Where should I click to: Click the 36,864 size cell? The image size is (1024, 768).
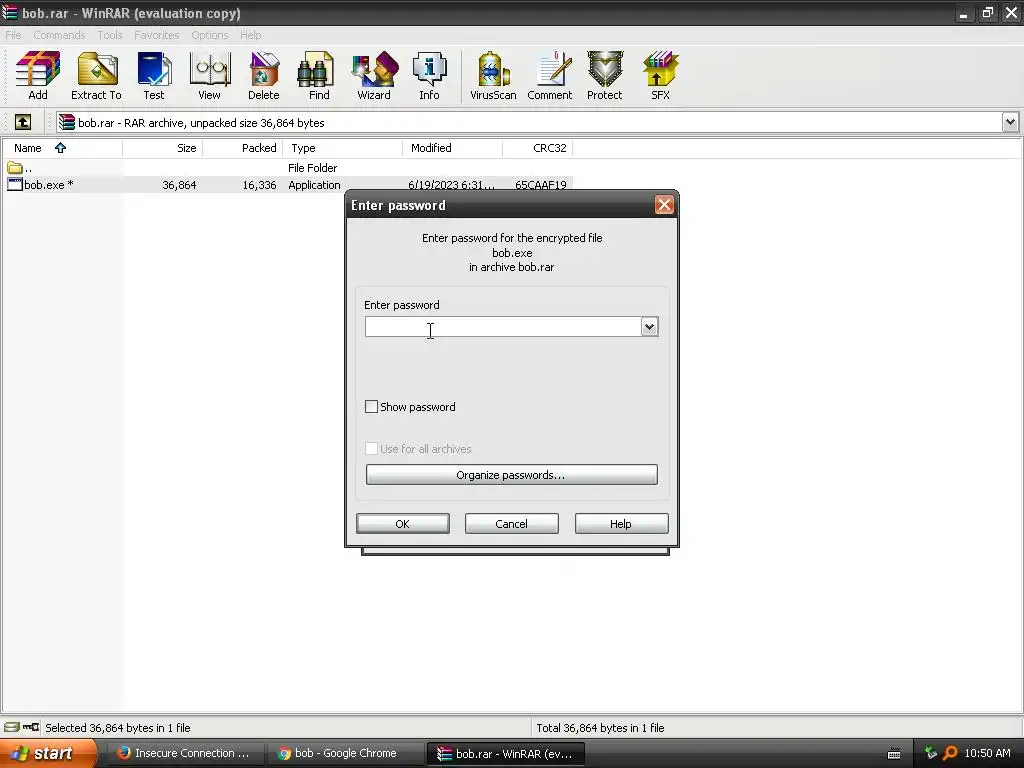pos(179,185)
